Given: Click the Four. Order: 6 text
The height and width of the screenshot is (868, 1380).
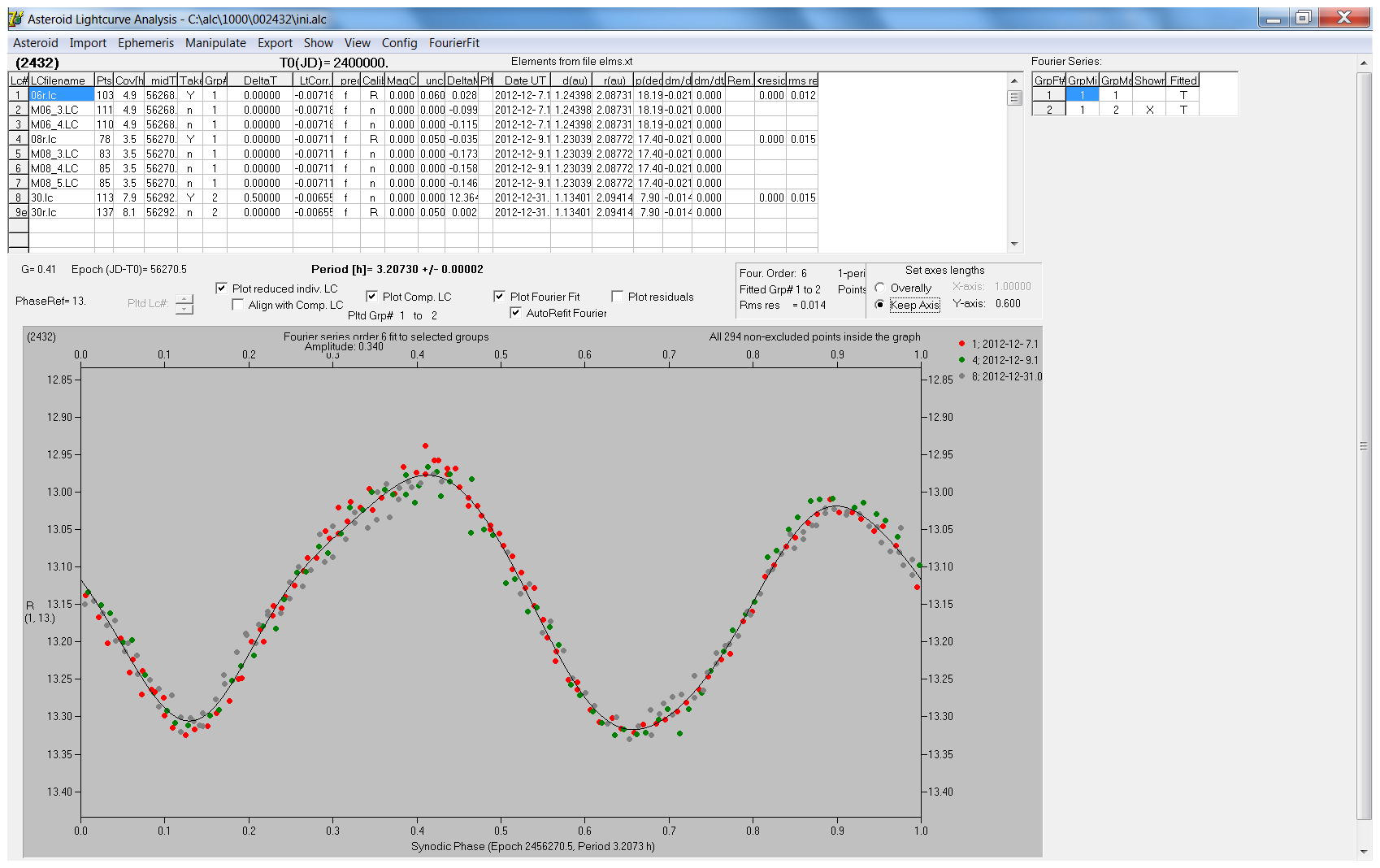Looking at the screenshot, I should (773, 273).
